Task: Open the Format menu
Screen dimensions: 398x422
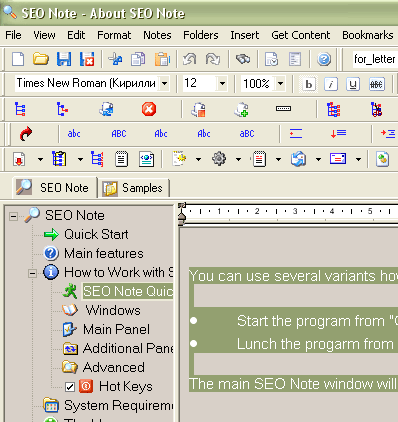Action: point(114,35)
